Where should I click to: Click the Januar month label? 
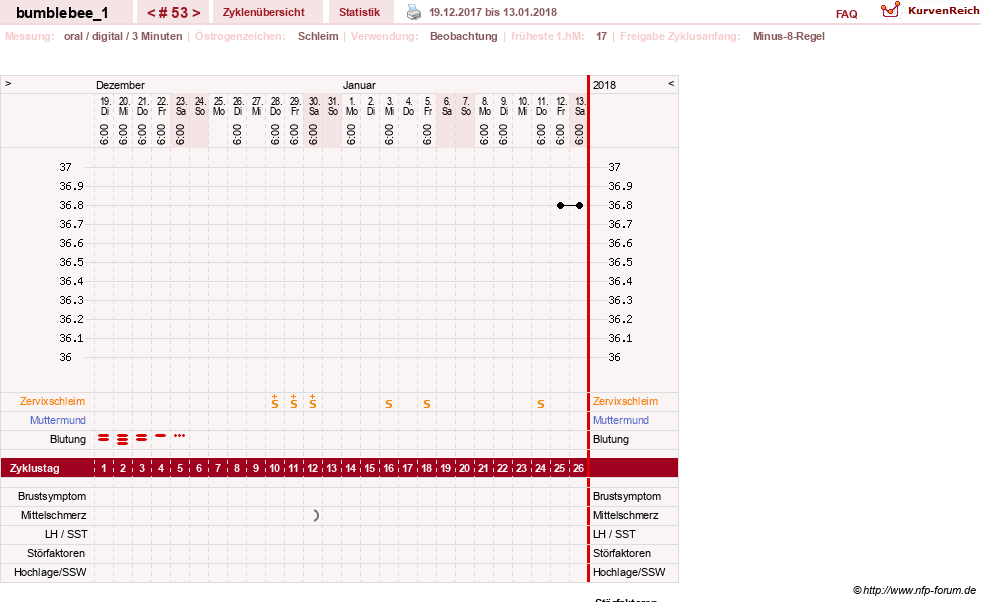(x=359, y=85)
